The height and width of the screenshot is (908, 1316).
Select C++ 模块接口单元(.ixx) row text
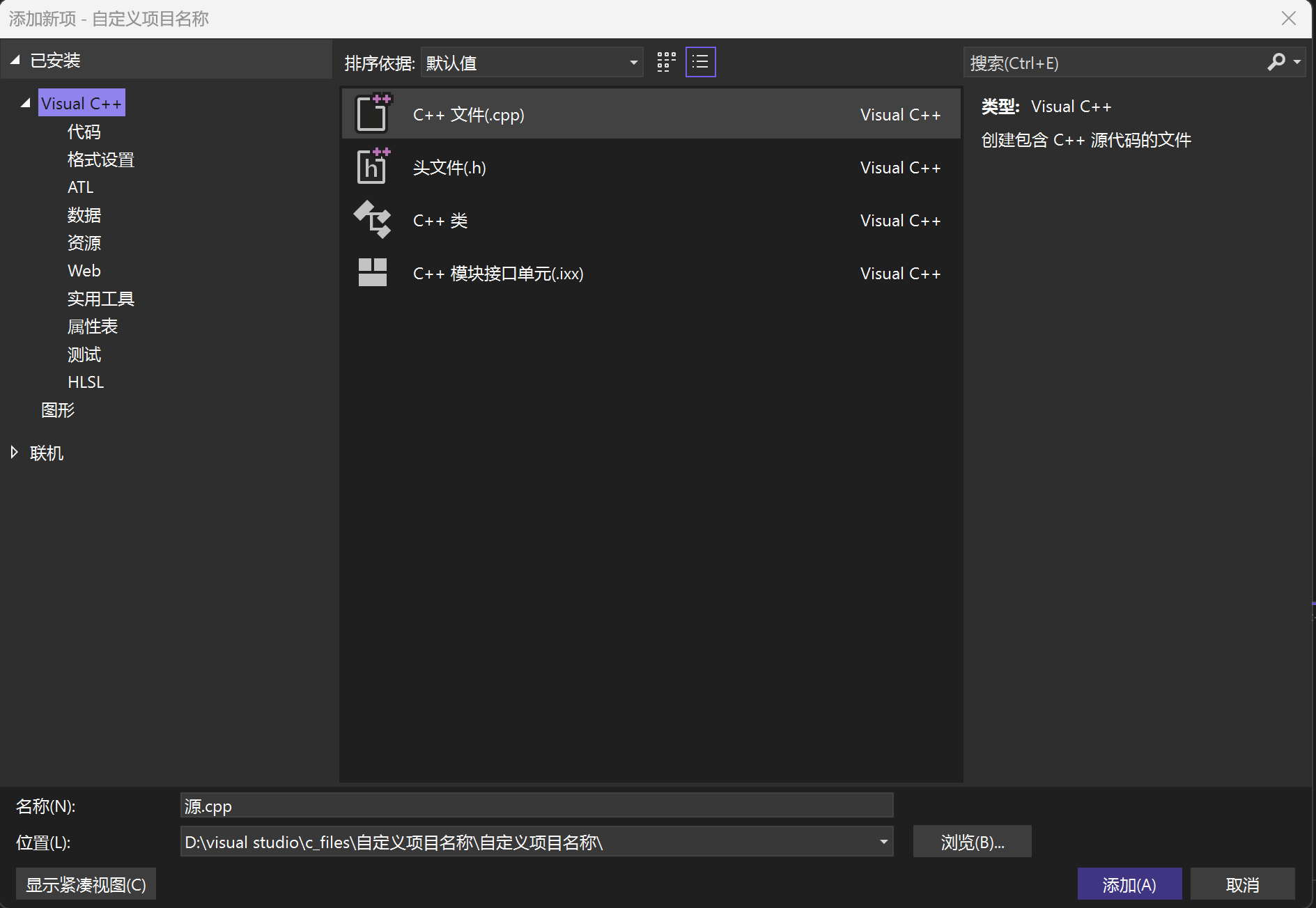coord(498,274)
